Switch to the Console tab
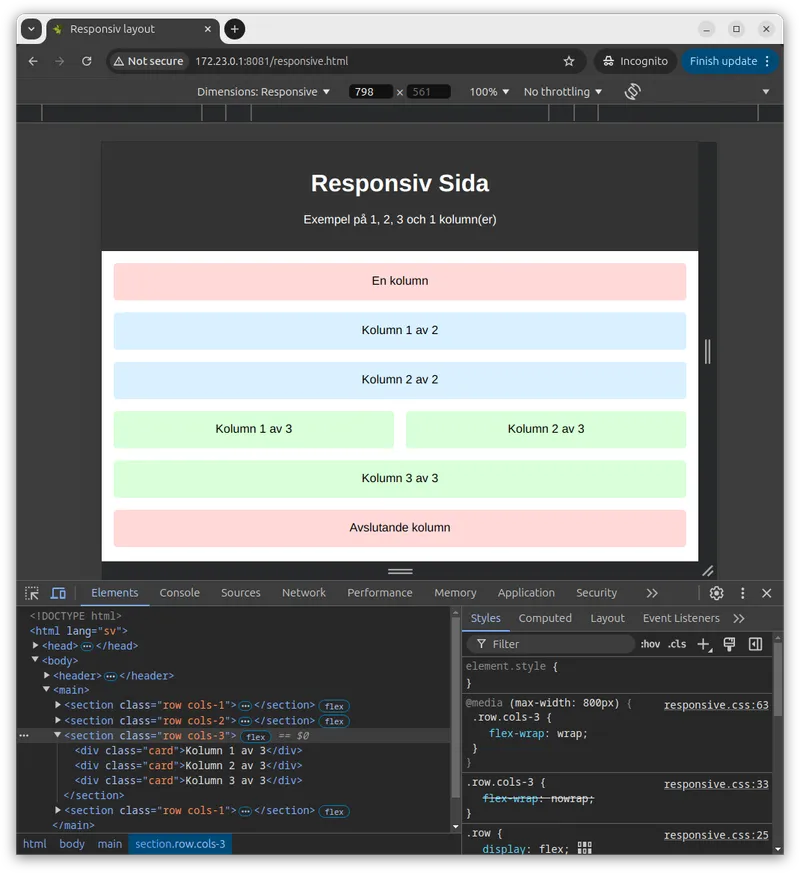This screenshot has height=873, width=800. (x=180, y=593)
